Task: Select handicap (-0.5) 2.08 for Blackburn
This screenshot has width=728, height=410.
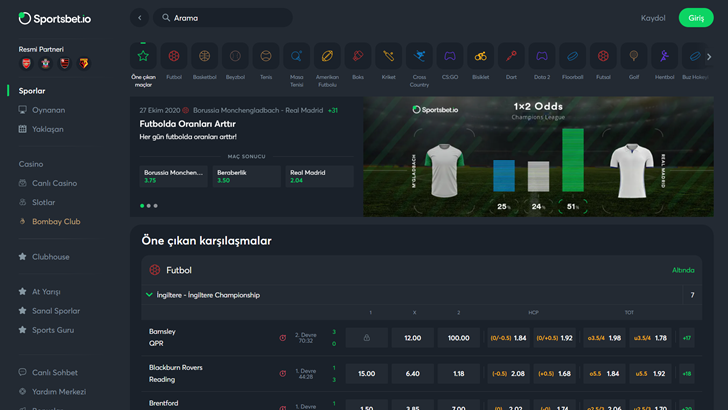Action: [508, 373]
